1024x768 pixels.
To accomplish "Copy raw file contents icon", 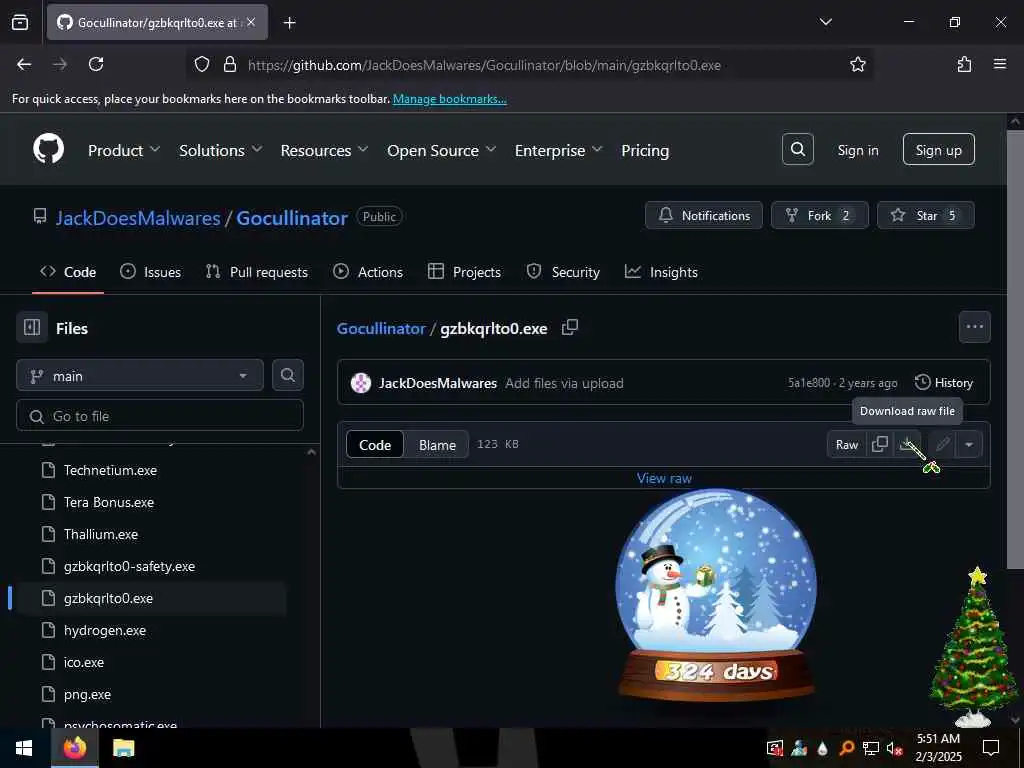I will pos(880,444).
